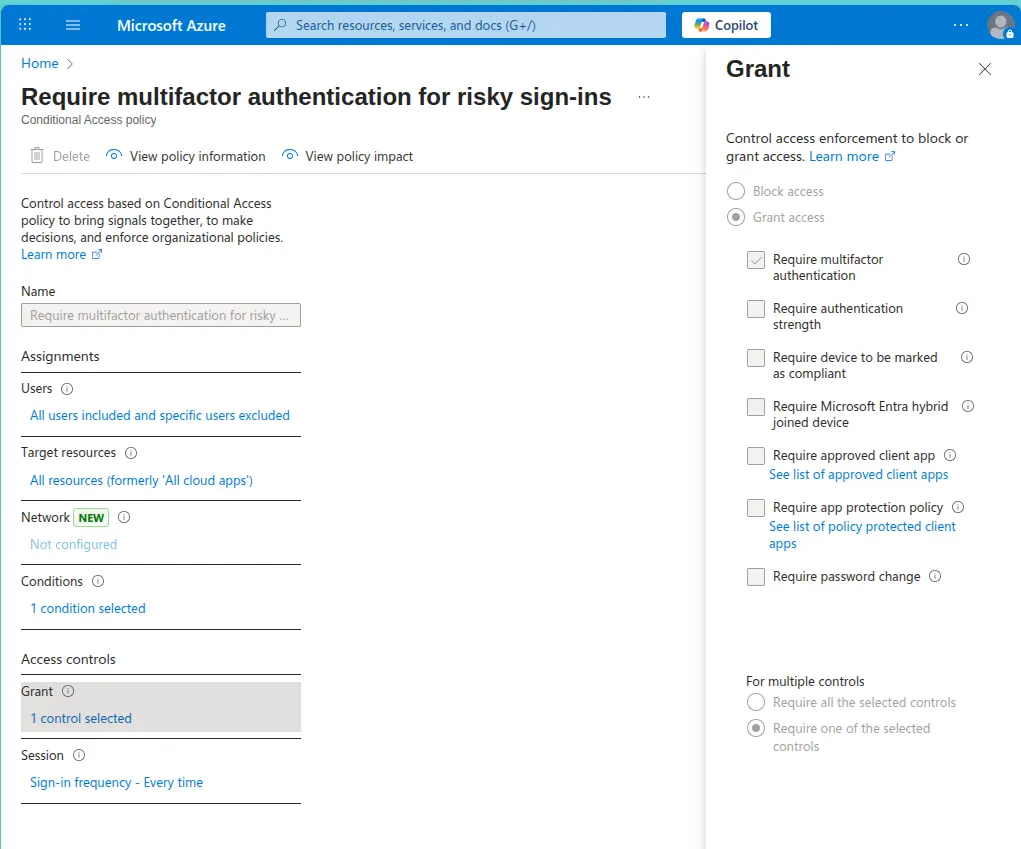Viewport: 1021px width, 849px height.
Task: Click info icon next to Users
Action: tap(67, 389)
